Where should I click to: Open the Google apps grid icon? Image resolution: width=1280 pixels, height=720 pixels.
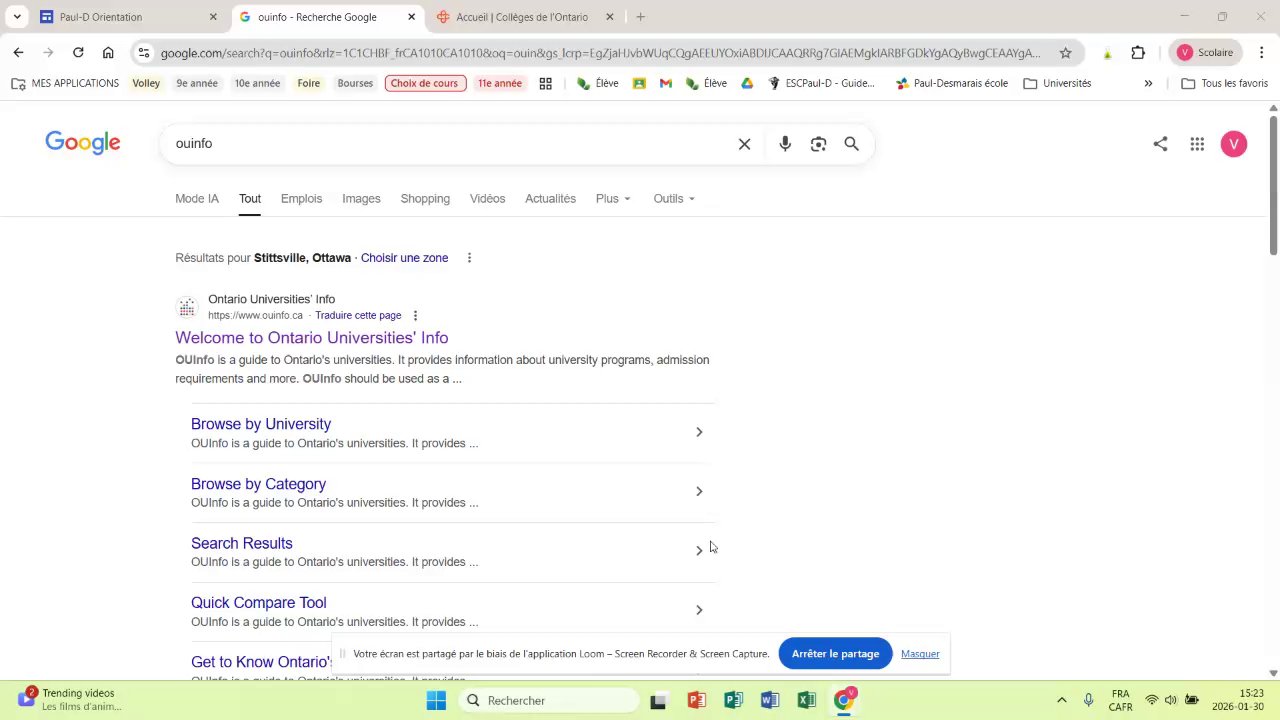pyautogui.click(x=1197, y=144)
